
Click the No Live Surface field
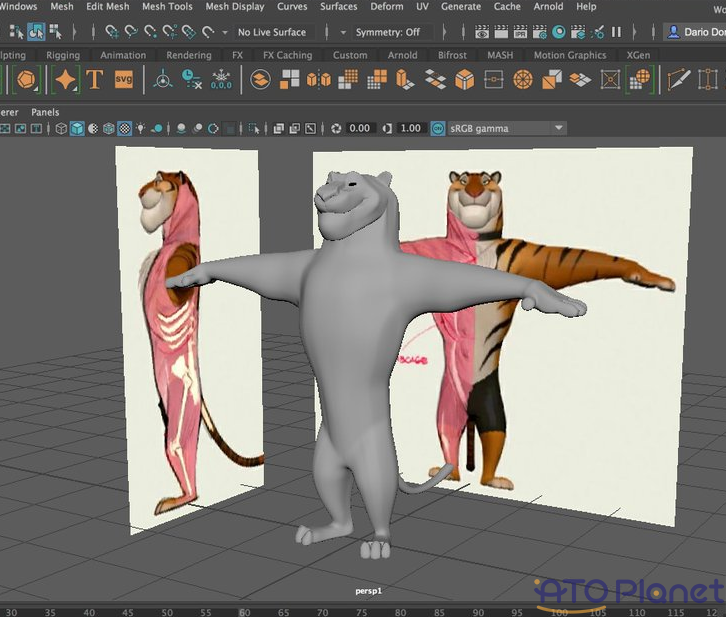(272, 32)
